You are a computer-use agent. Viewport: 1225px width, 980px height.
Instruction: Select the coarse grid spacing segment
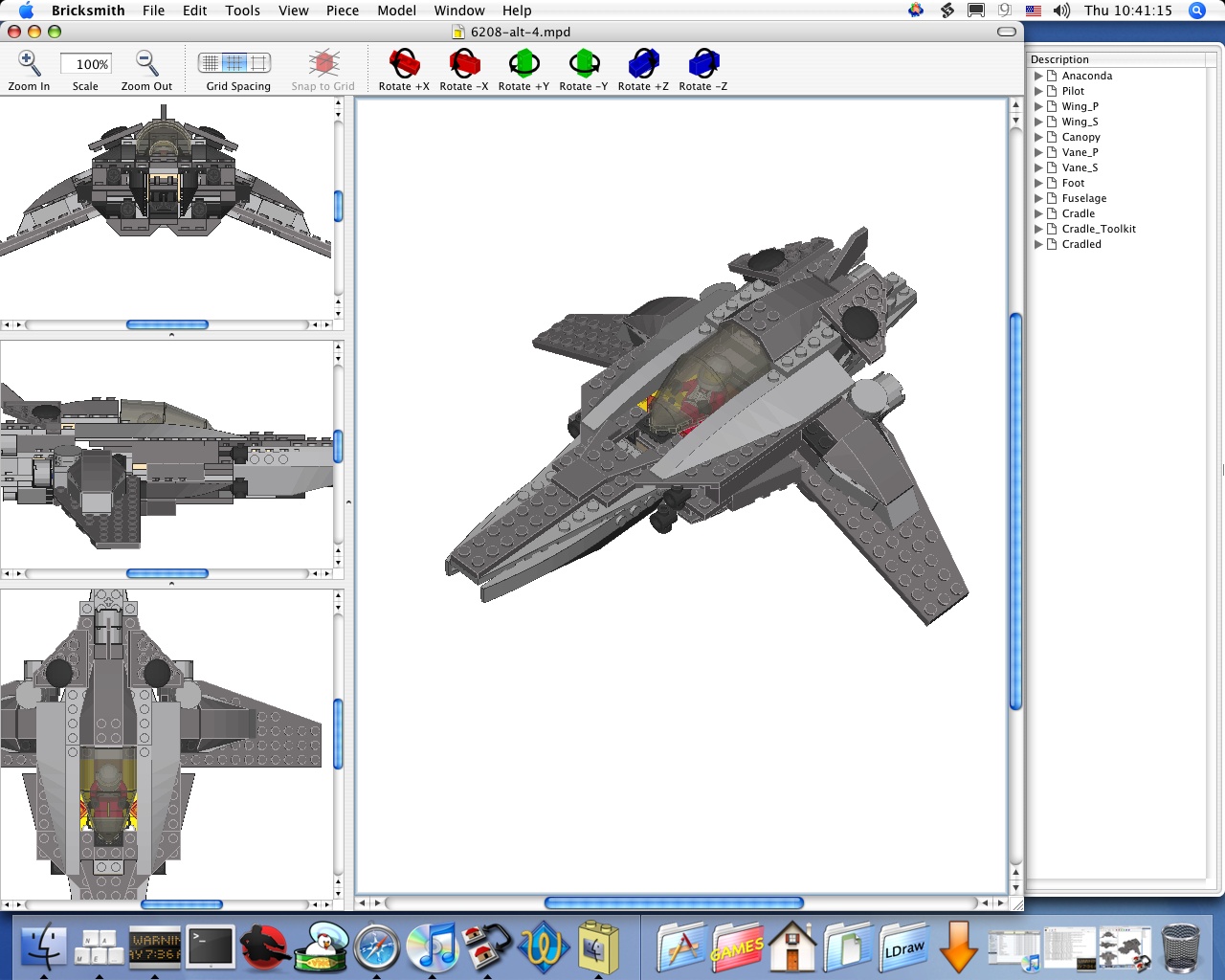pos(258,63)
